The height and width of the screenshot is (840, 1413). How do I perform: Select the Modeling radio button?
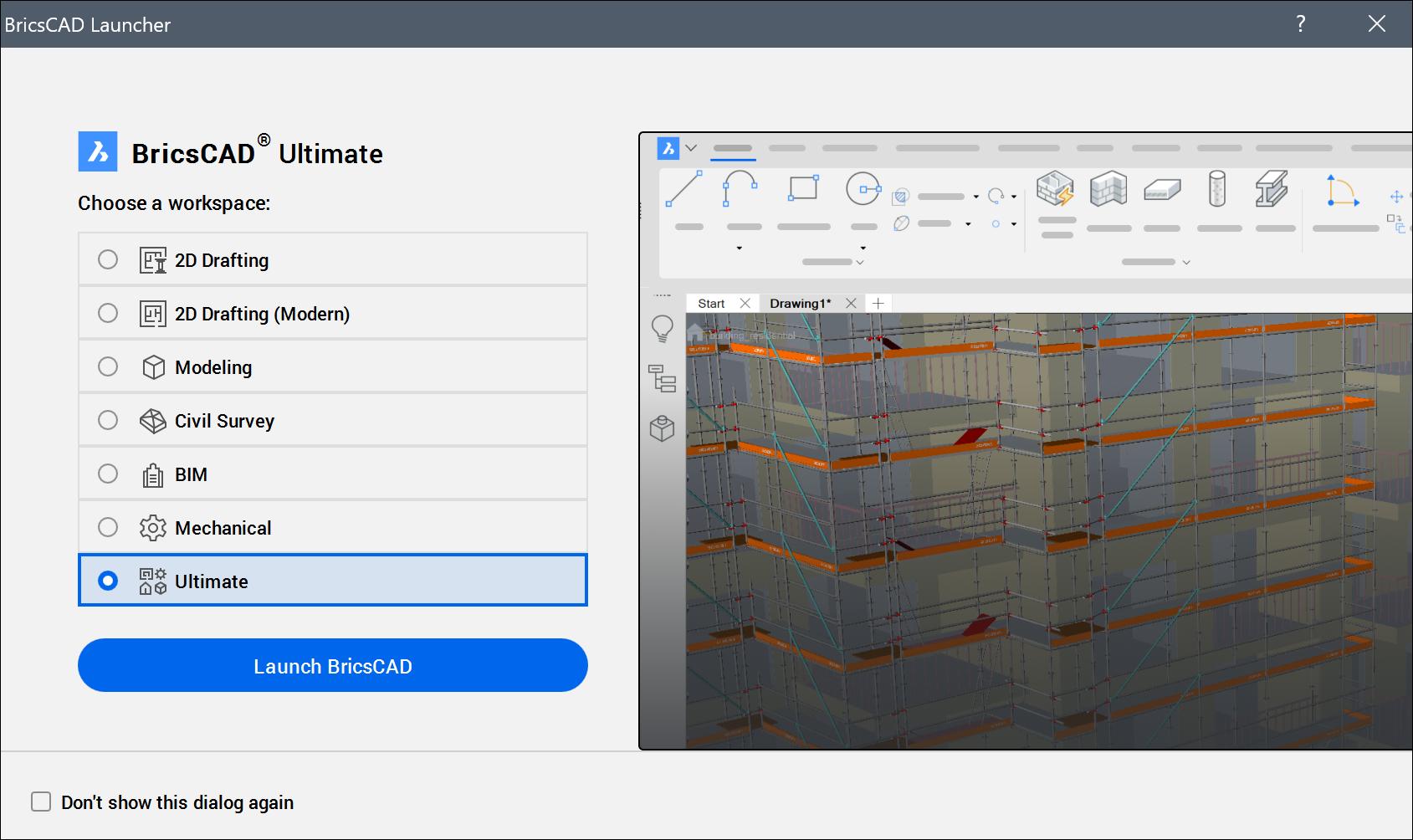pos(108,366)
